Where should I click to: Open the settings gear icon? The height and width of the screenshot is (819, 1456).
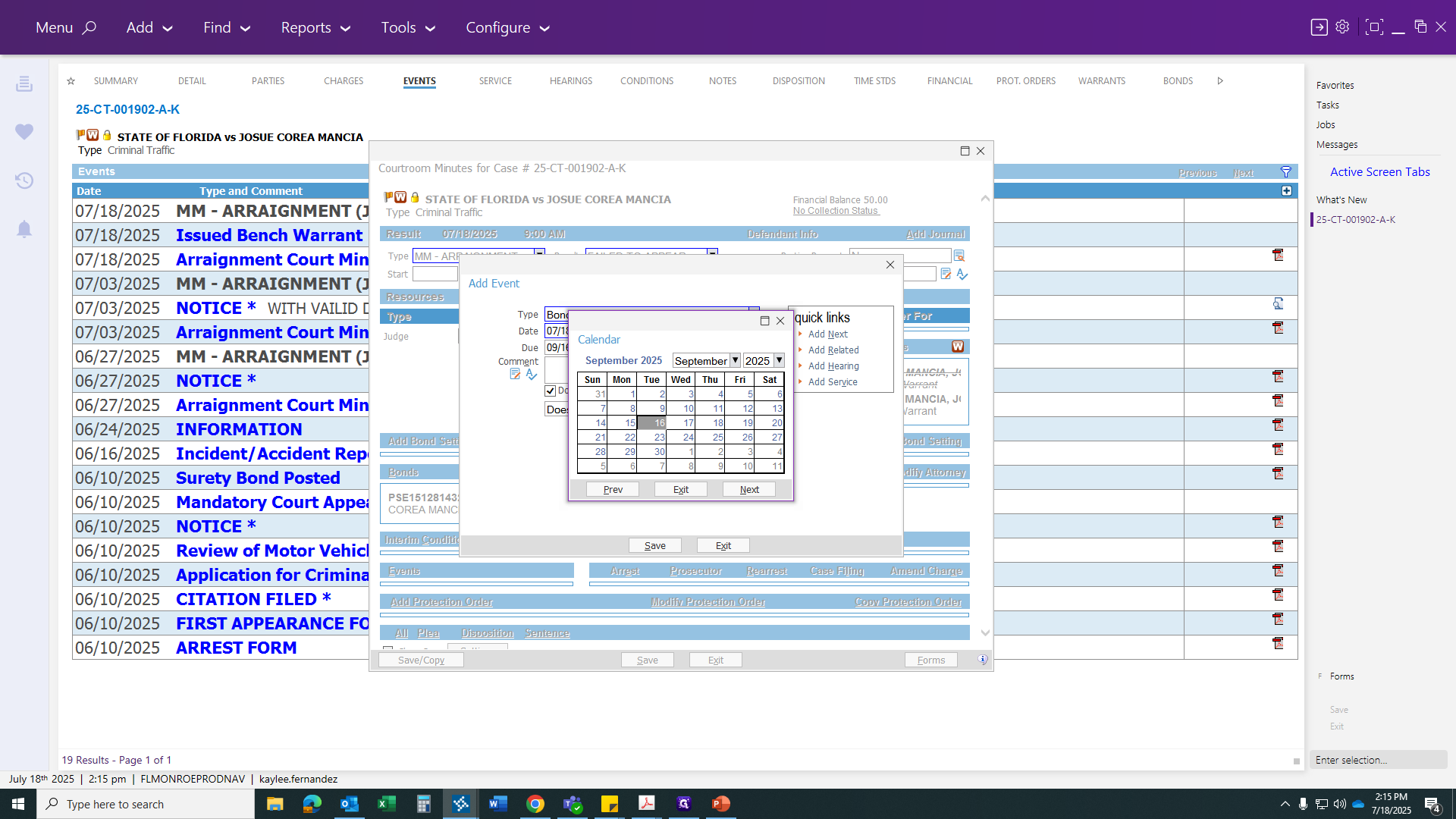(x=1342, y=27)
